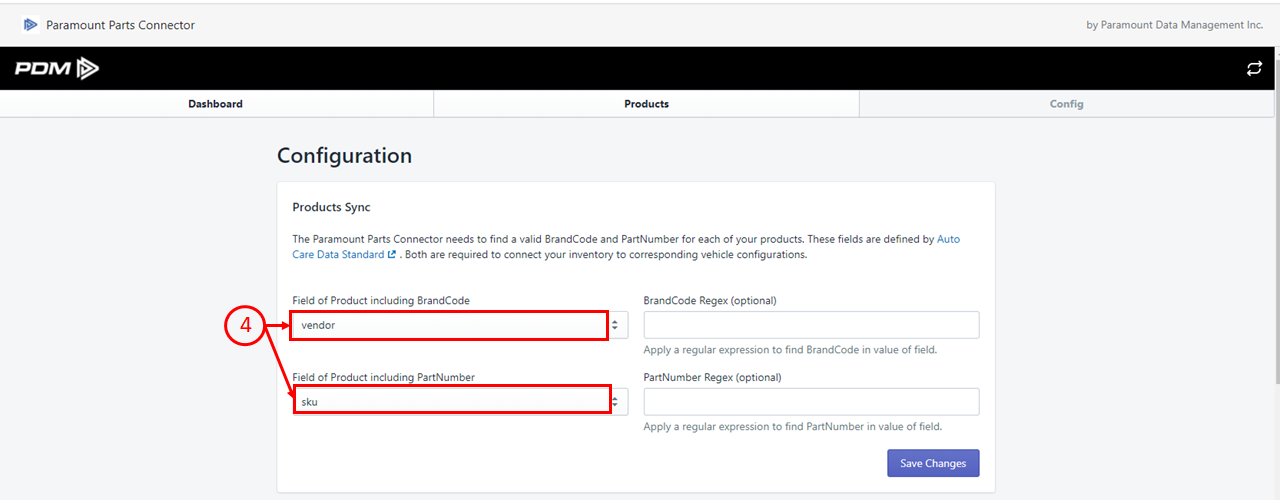
Task: Click 'Field of Product including PartNumber' label
Action: click(x=383, y=377)
